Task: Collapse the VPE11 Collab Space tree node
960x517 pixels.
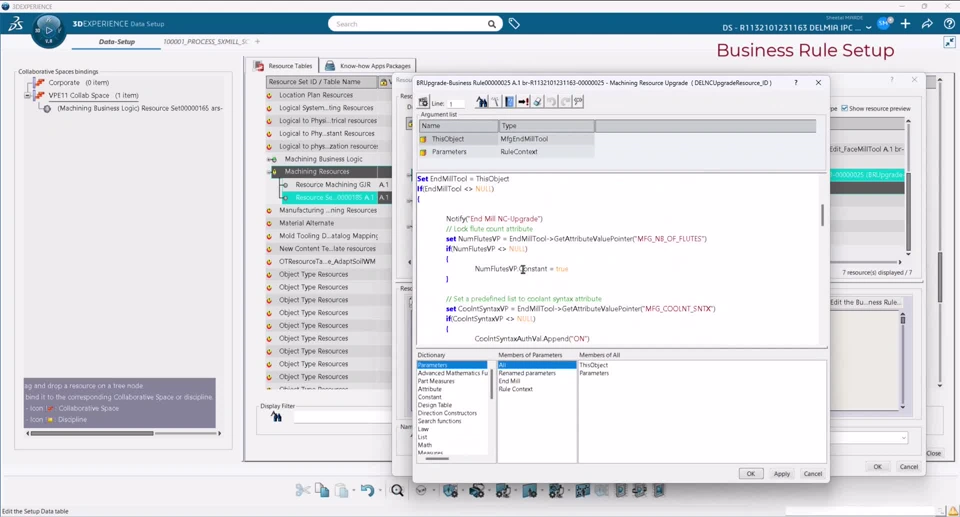Action: point(27,96)
